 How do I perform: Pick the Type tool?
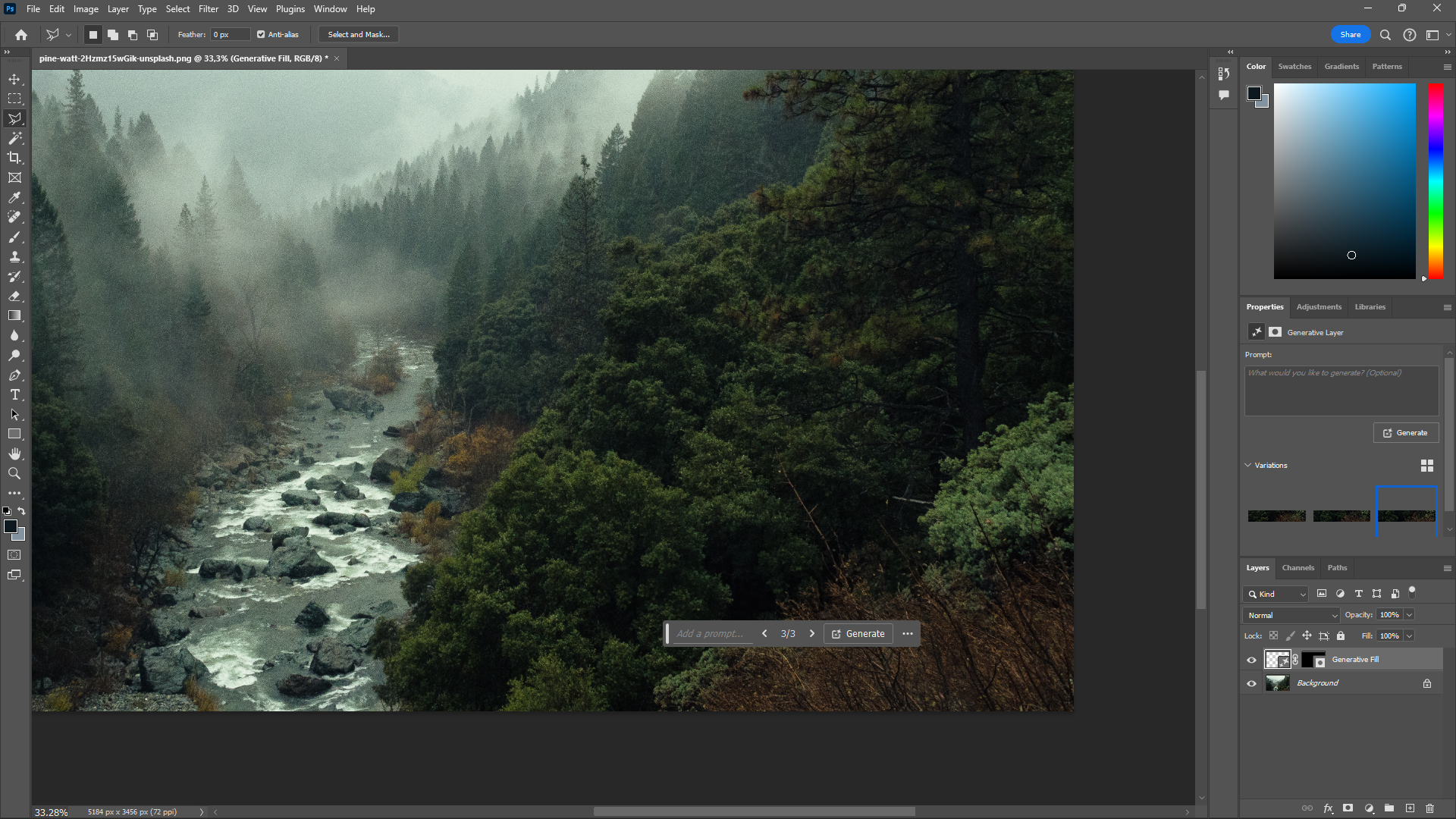[15, 394]
